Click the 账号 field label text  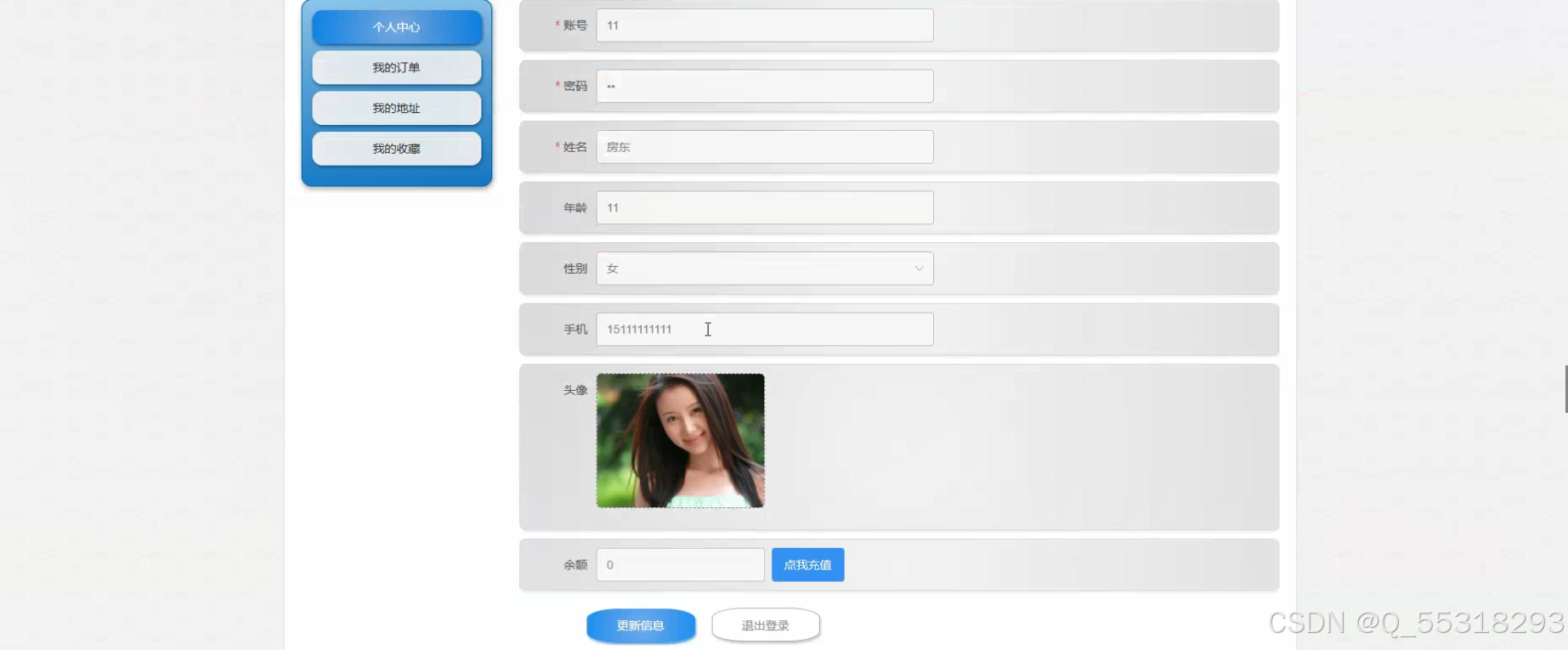click(575, 25)
